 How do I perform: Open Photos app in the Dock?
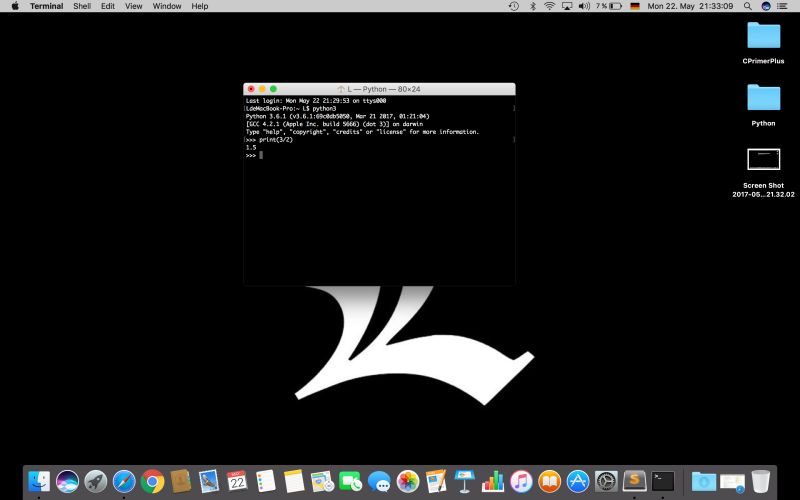408,481
